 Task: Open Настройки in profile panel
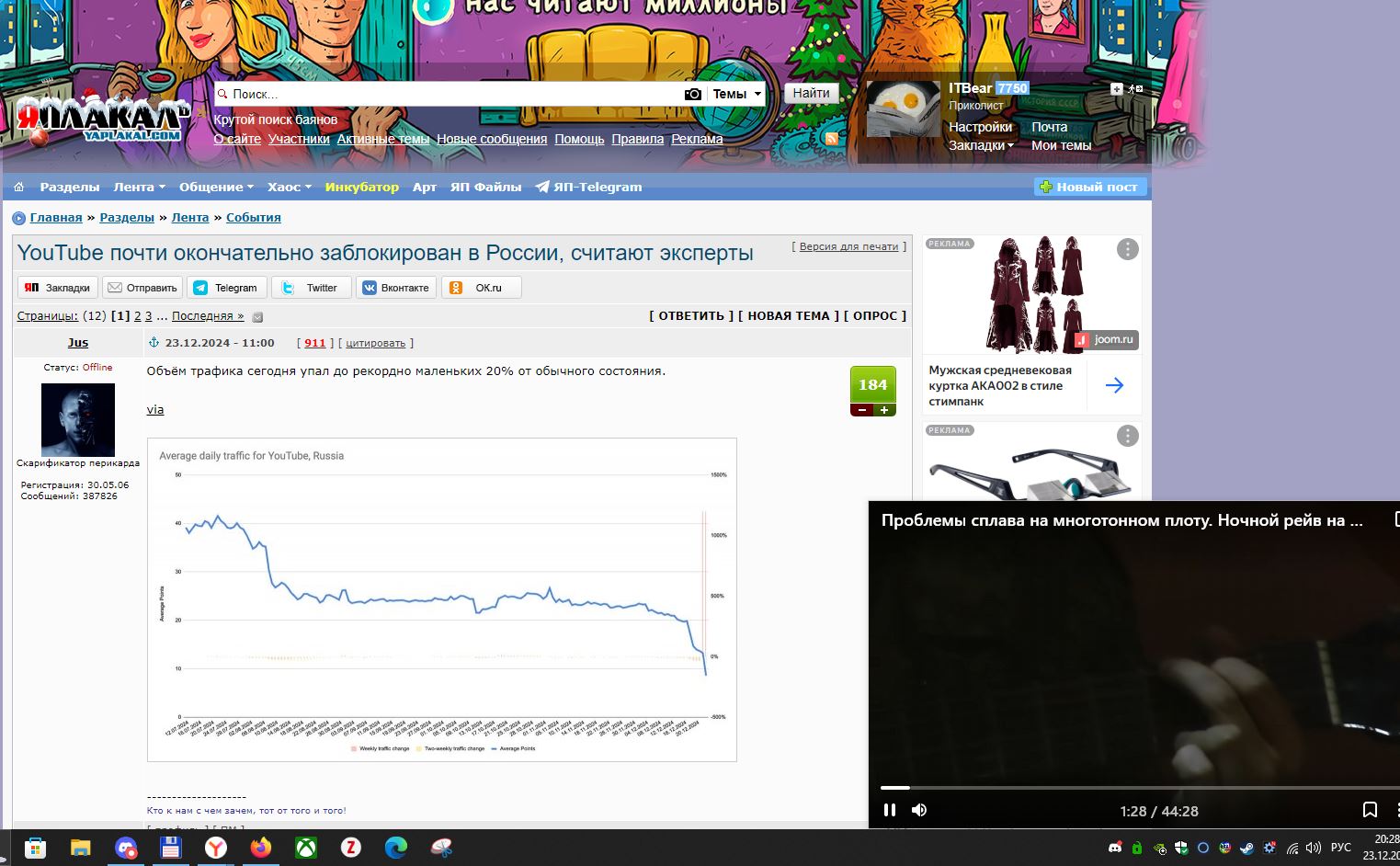point(980,127)
